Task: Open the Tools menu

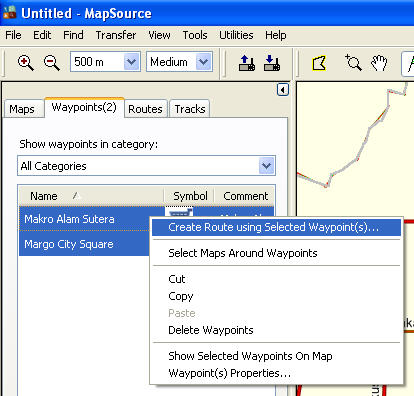Action: (x=195, y=35)
